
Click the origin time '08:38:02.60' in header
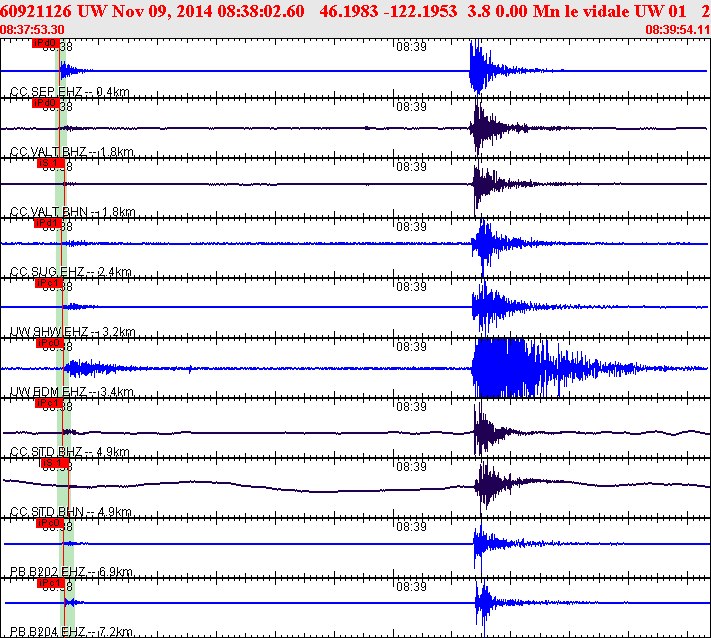pyautogui.click(x=261, y=11)
